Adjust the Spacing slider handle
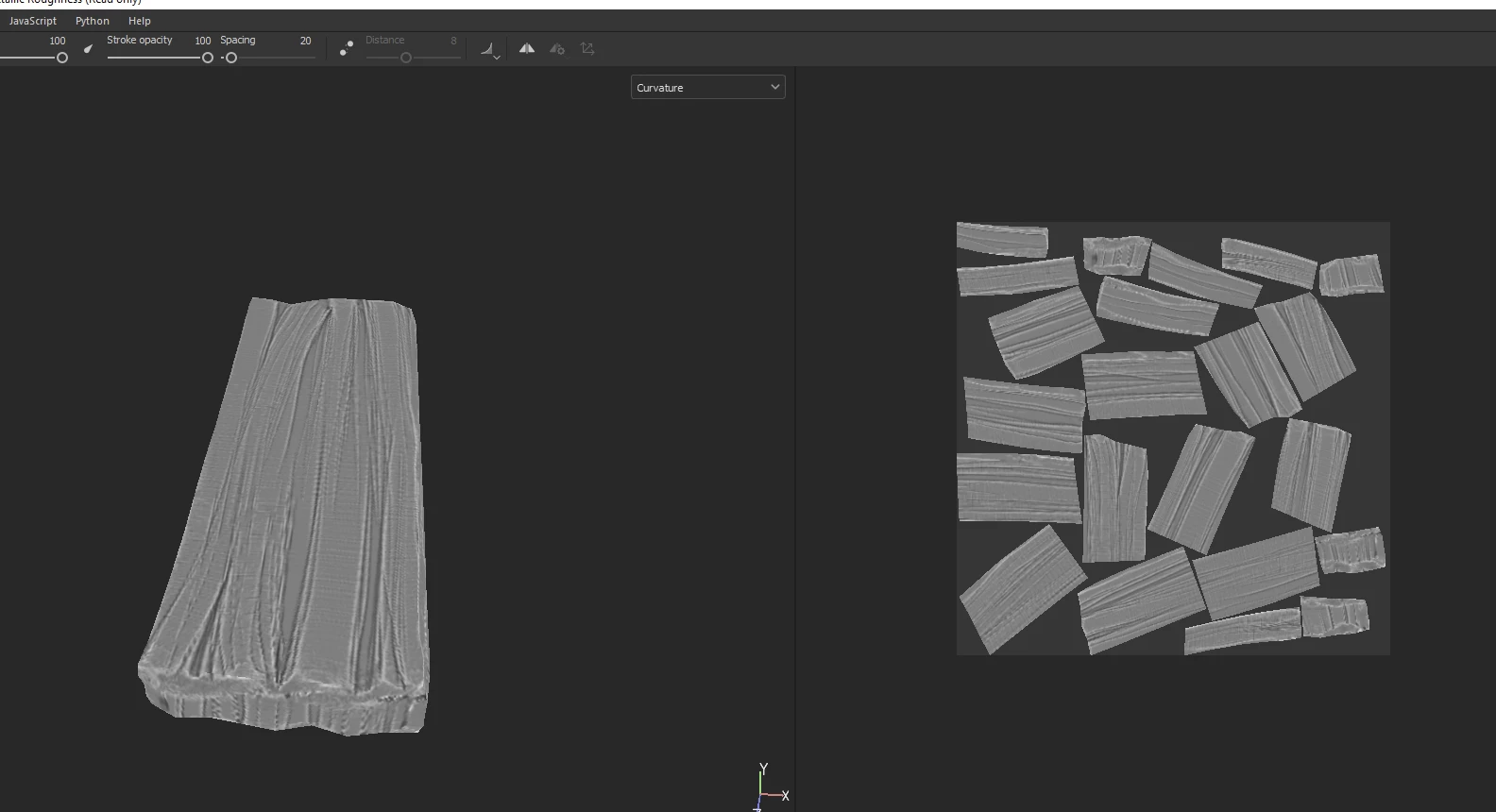Image resolution: width=1496 pixels, height=812 pixels. (x=230, y=58)
